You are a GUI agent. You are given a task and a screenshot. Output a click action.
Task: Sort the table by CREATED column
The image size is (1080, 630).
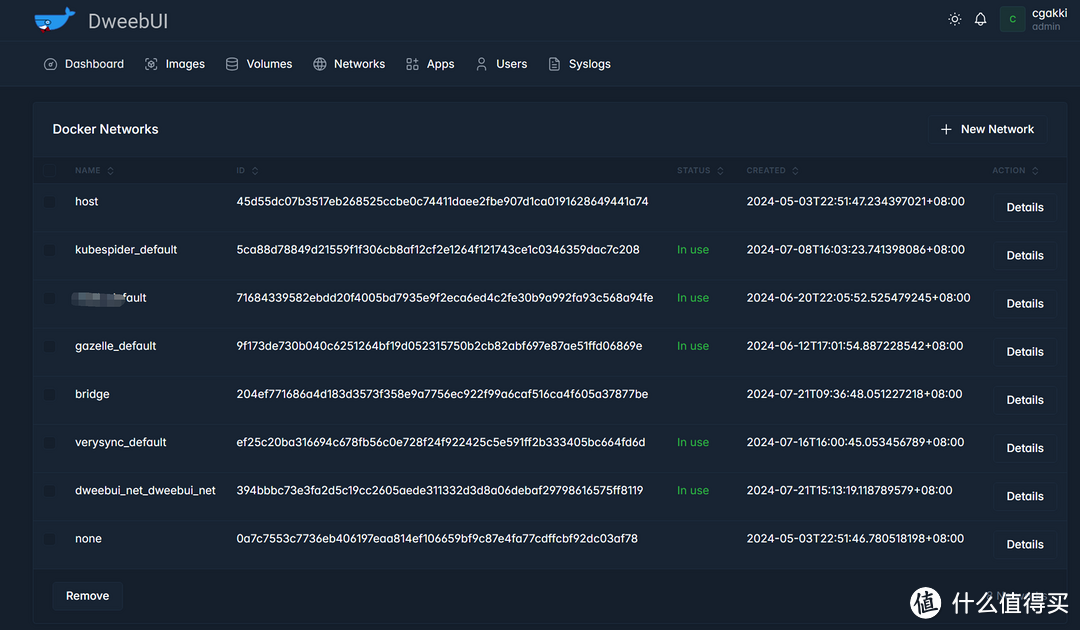(x=772, y=170)
